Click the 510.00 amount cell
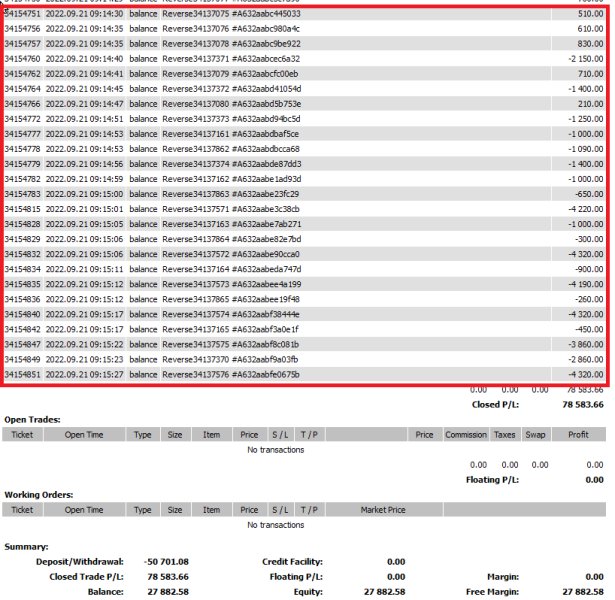This screenshot has height=600, width=615. click(590, 14)
